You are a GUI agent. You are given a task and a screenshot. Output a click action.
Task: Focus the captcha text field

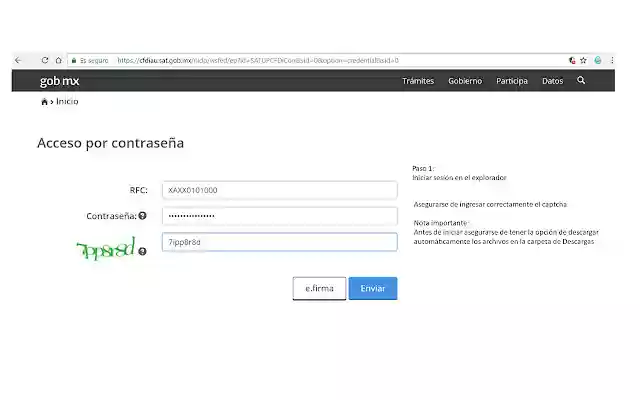click(280, 242)
